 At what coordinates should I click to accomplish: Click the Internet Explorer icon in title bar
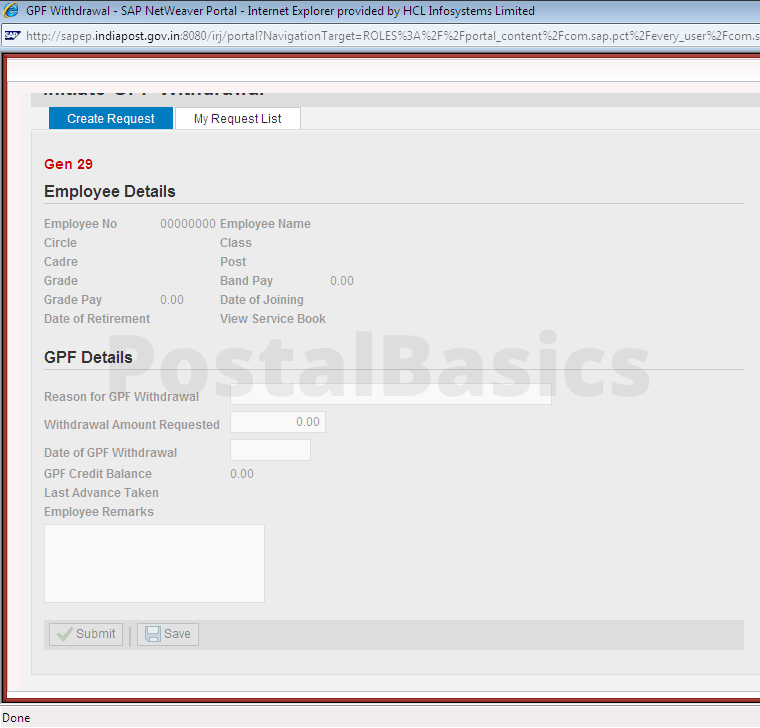[11, 11]
